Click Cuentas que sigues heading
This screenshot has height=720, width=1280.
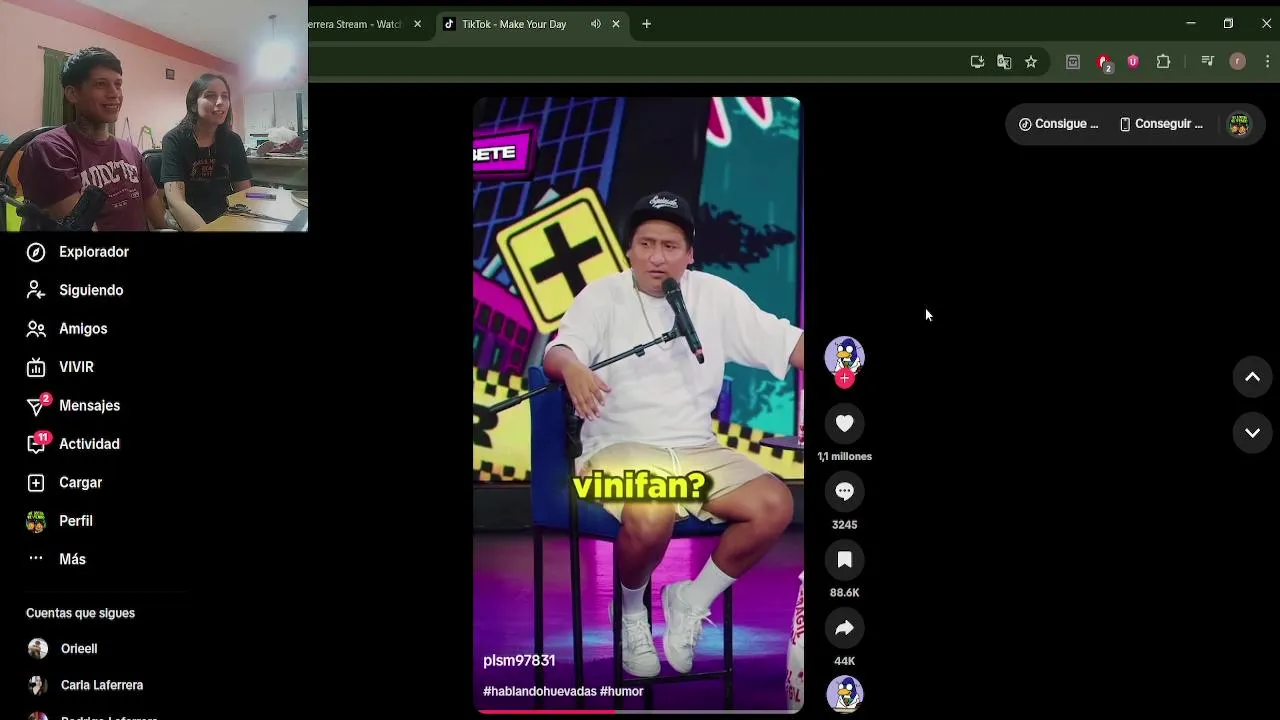tap(80, 613)
